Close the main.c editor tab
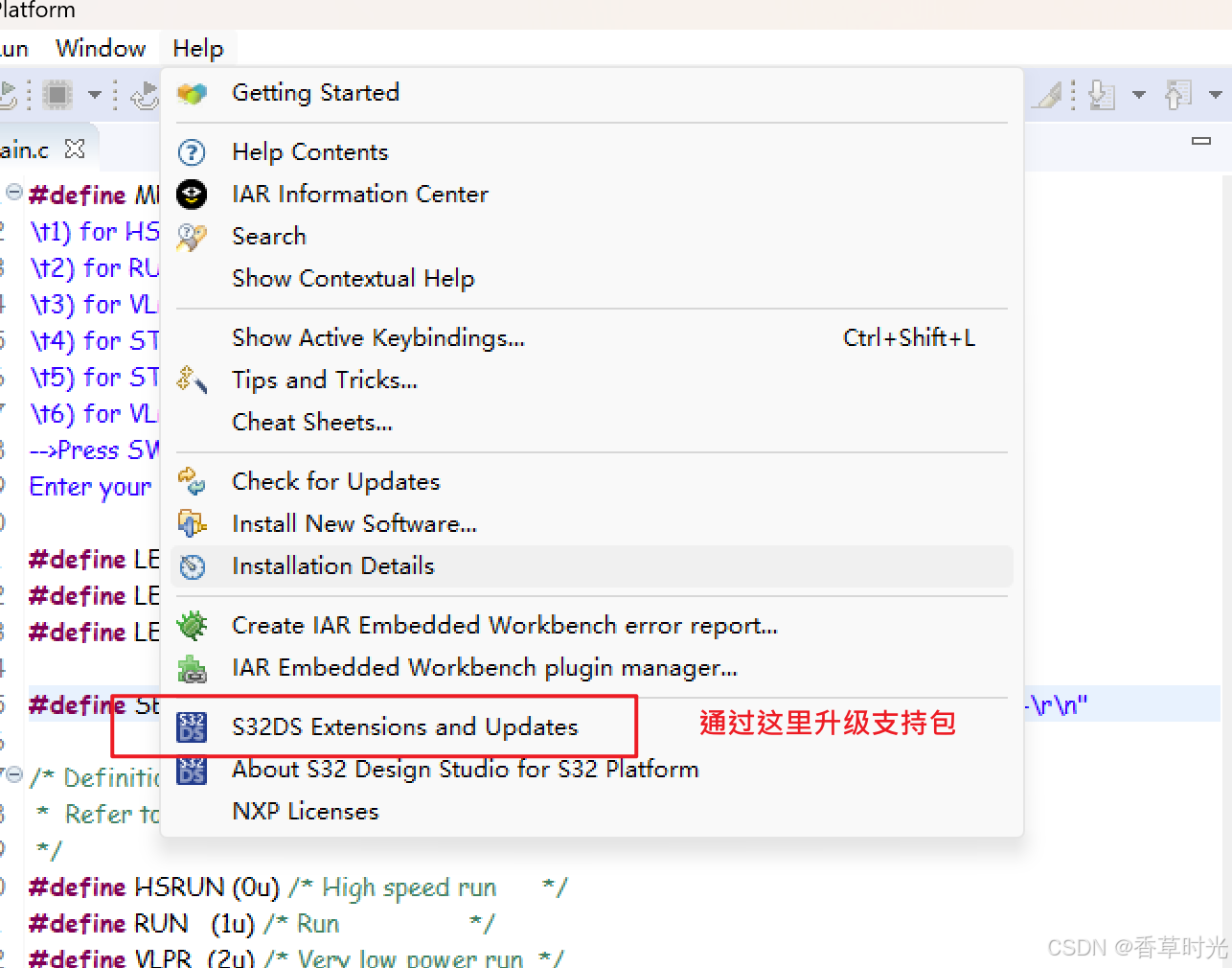Viewport: 1232px width, 968px height. coord(74,149)
